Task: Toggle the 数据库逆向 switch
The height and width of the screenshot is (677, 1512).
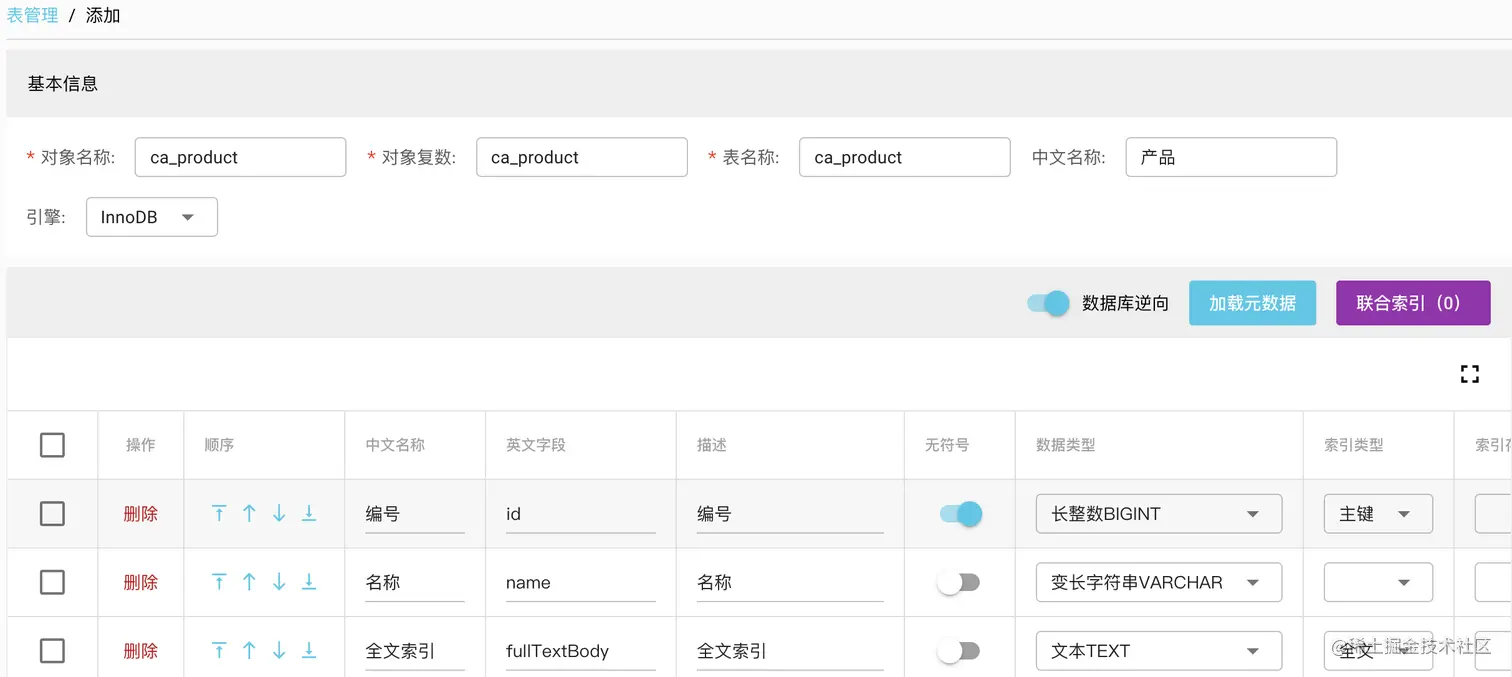Action: point(1048,303)
